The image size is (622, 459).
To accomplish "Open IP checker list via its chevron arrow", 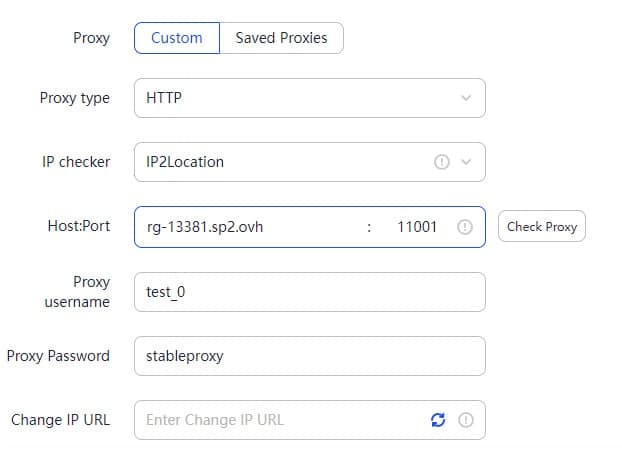I will (465, 162).
